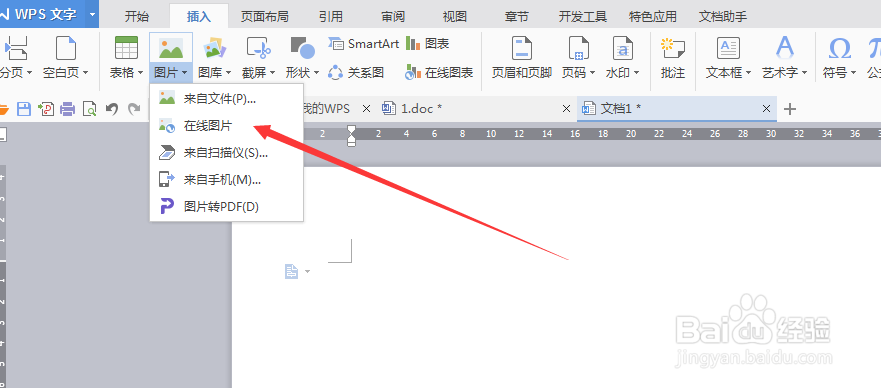Click the print icon in quick toolbar
This screenshot has height=388, width=881.
[x=68, y=109]
